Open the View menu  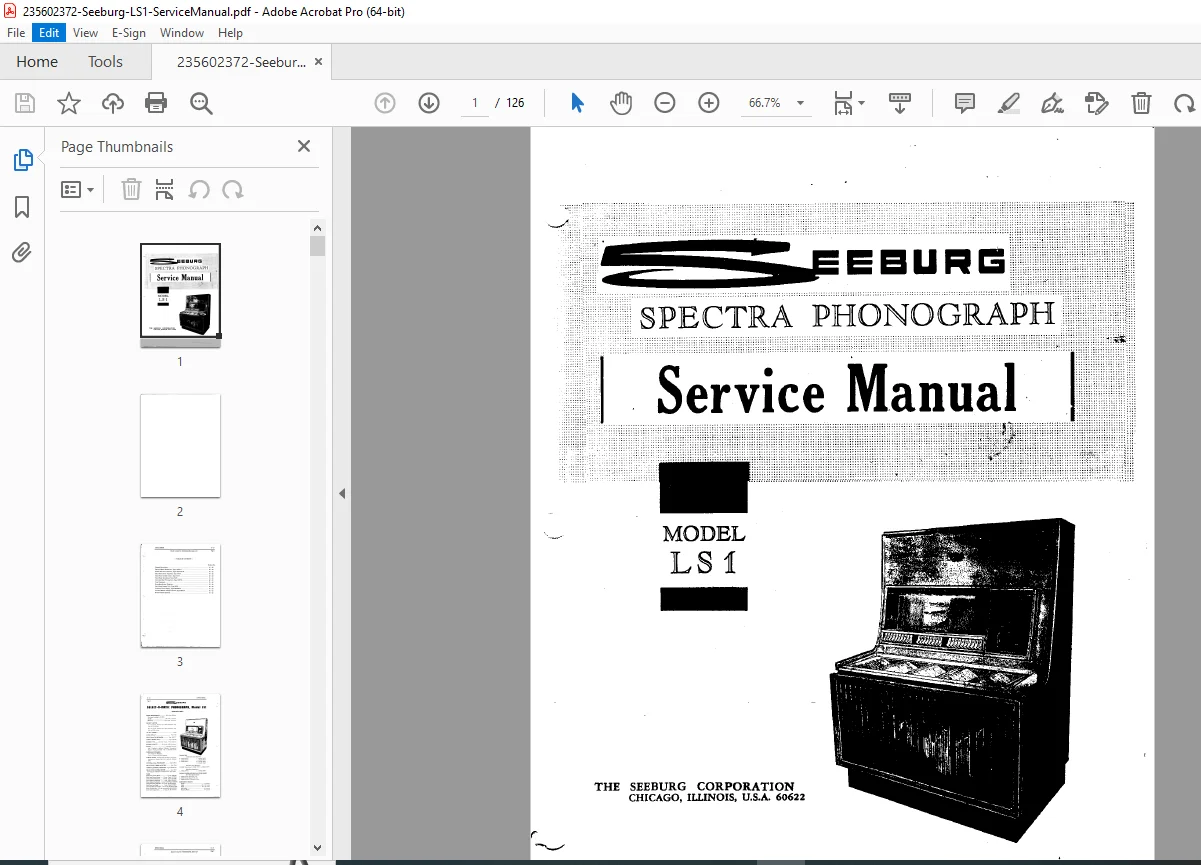(86, 33)
